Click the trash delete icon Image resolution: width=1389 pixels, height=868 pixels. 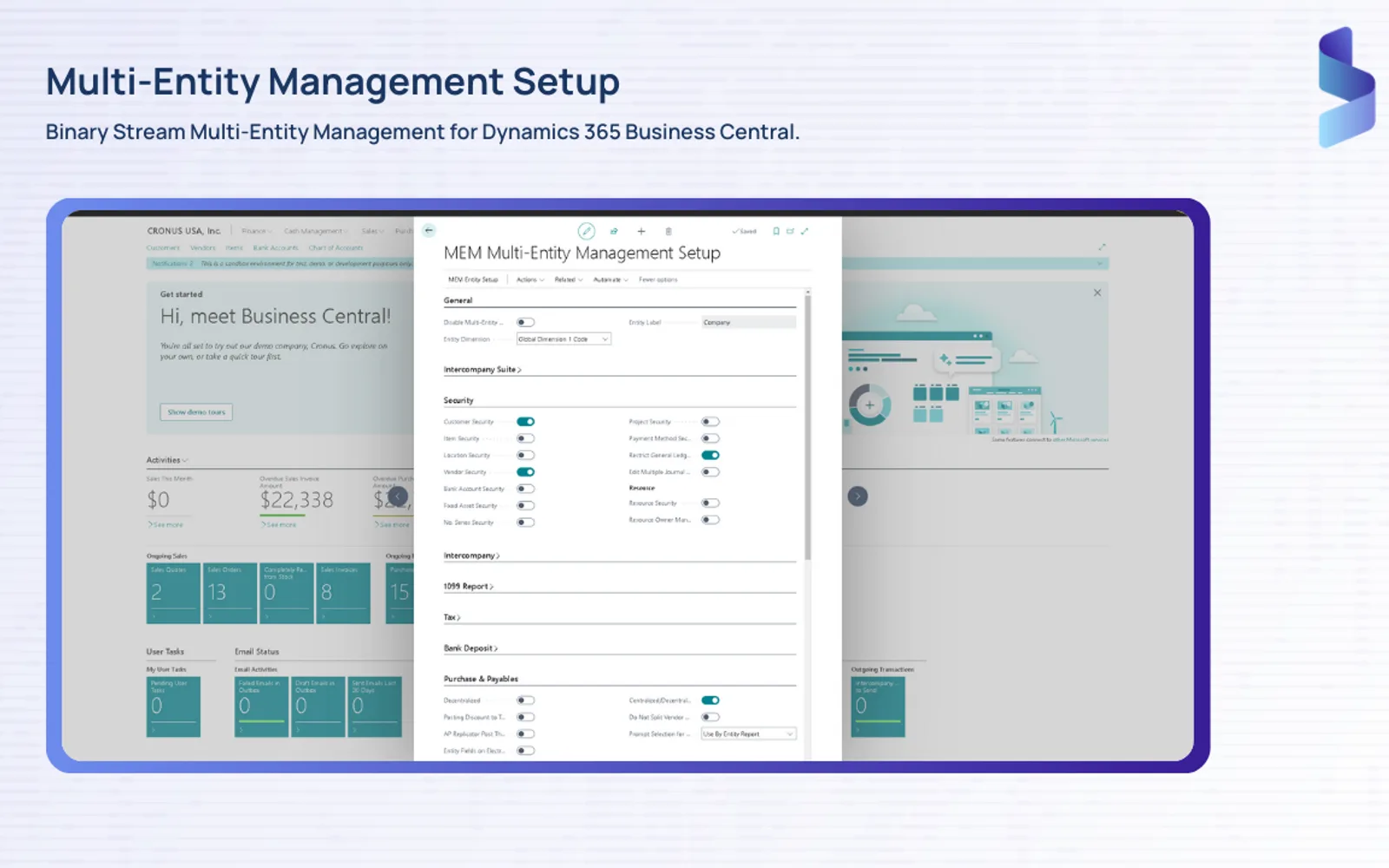(x=668, y=232)
